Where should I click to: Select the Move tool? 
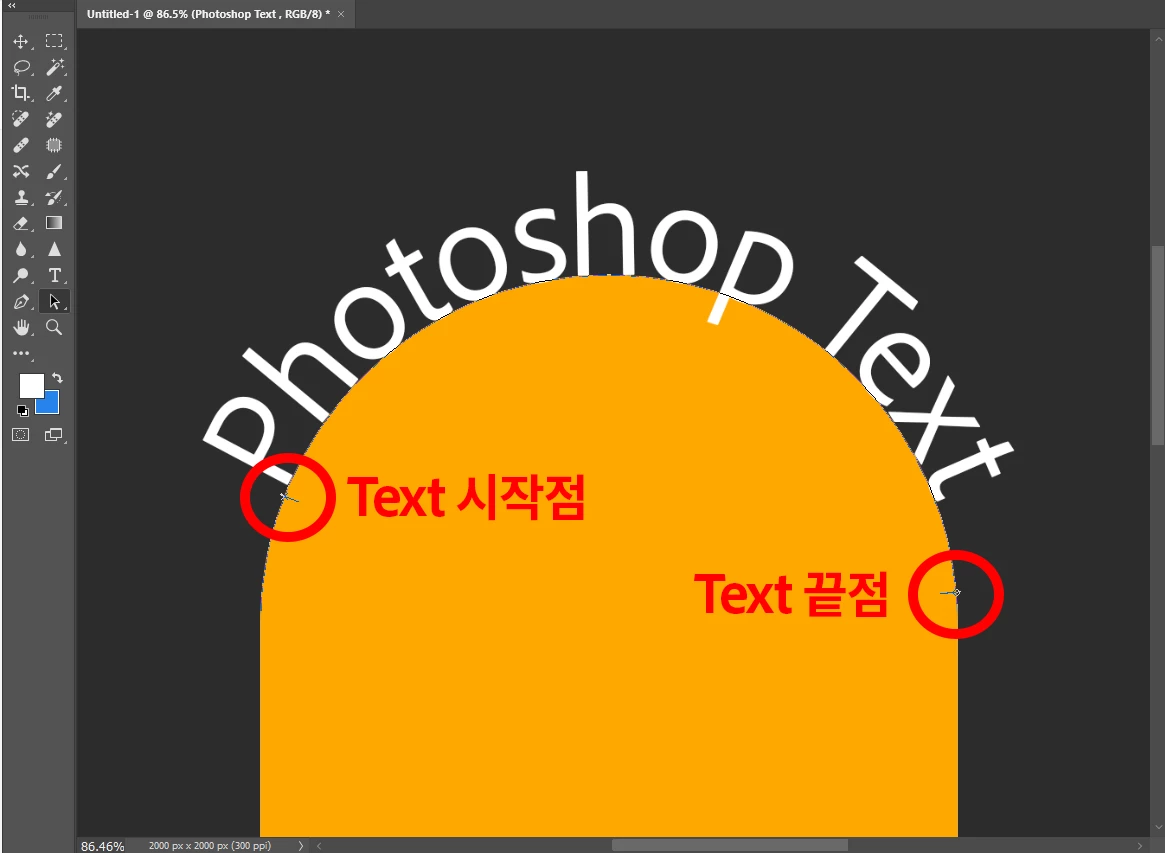[x=21, y=41]
